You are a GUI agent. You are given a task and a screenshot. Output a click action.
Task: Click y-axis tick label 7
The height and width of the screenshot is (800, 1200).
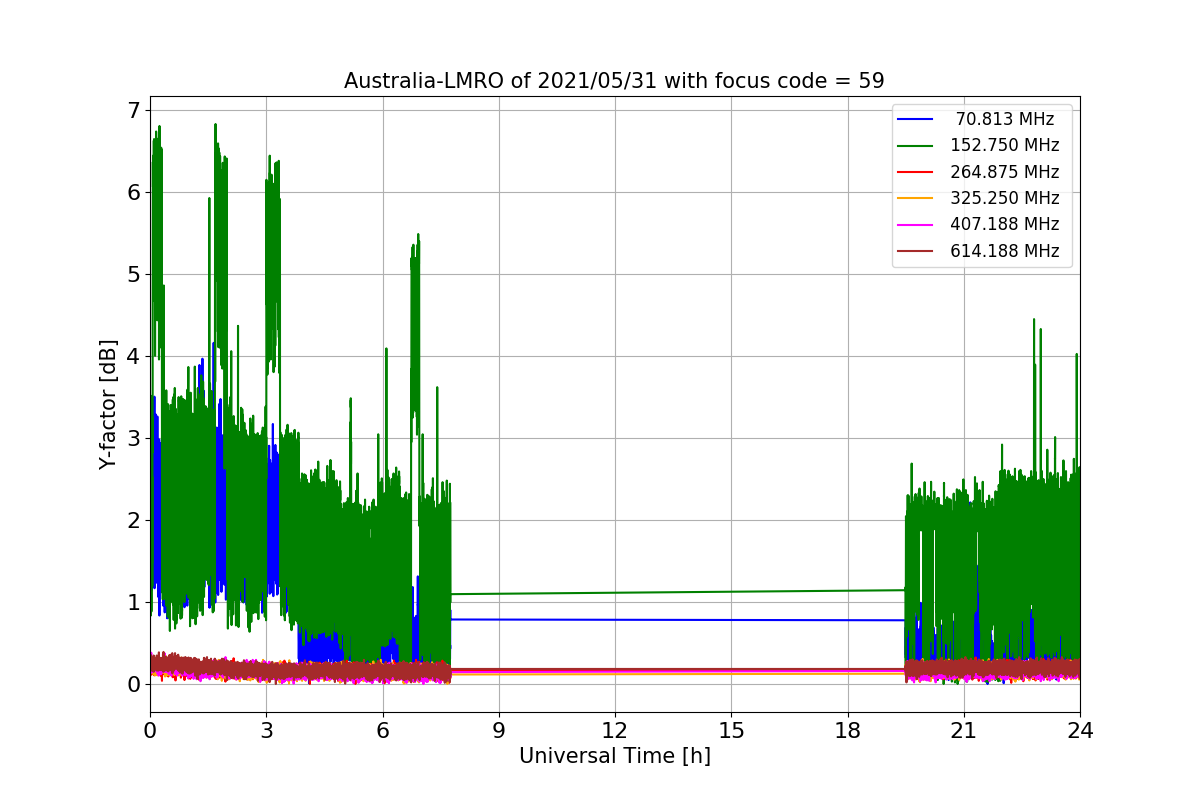point(133,110)
